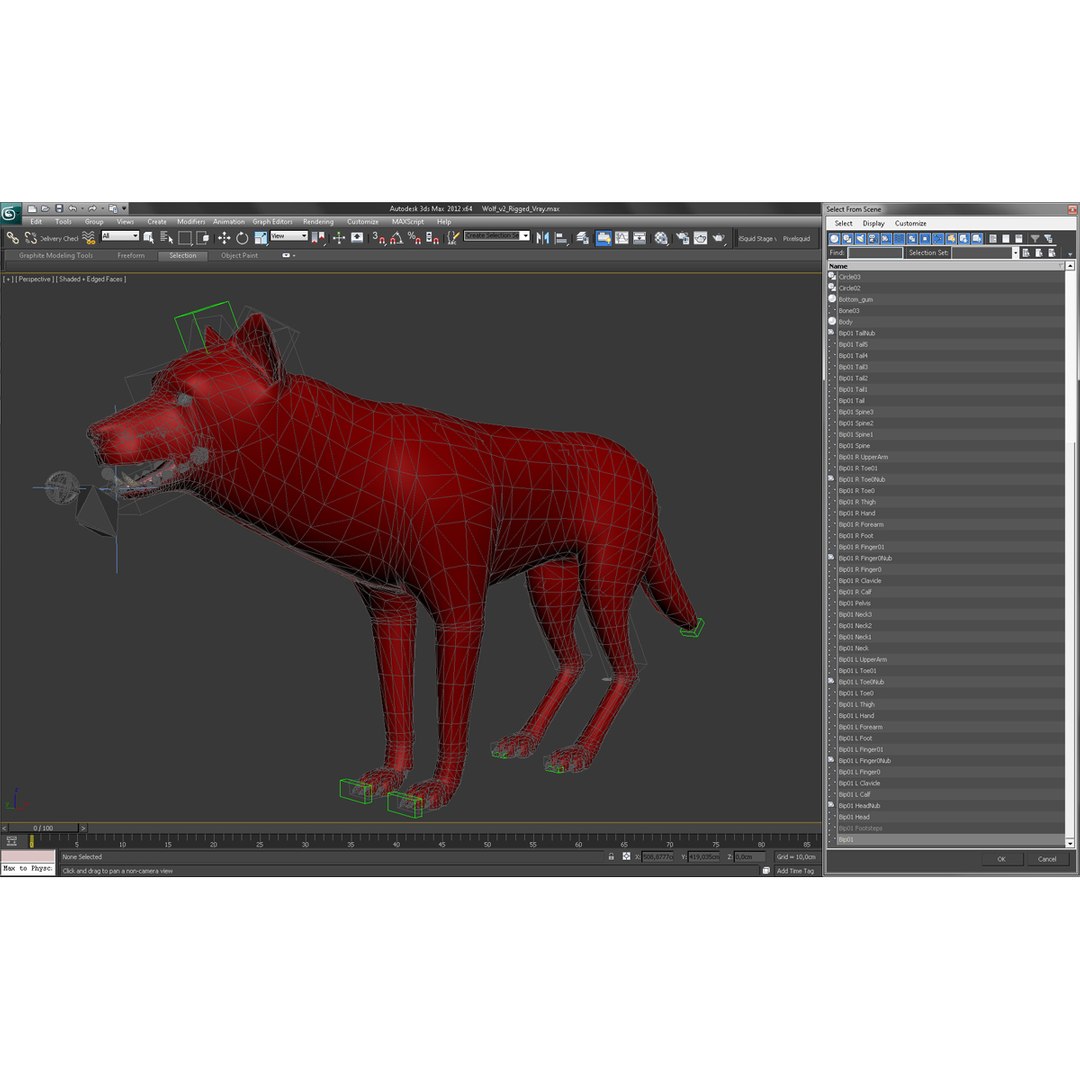
Task: Open the 3ds Max application menu logo
Action: point(10,214)
